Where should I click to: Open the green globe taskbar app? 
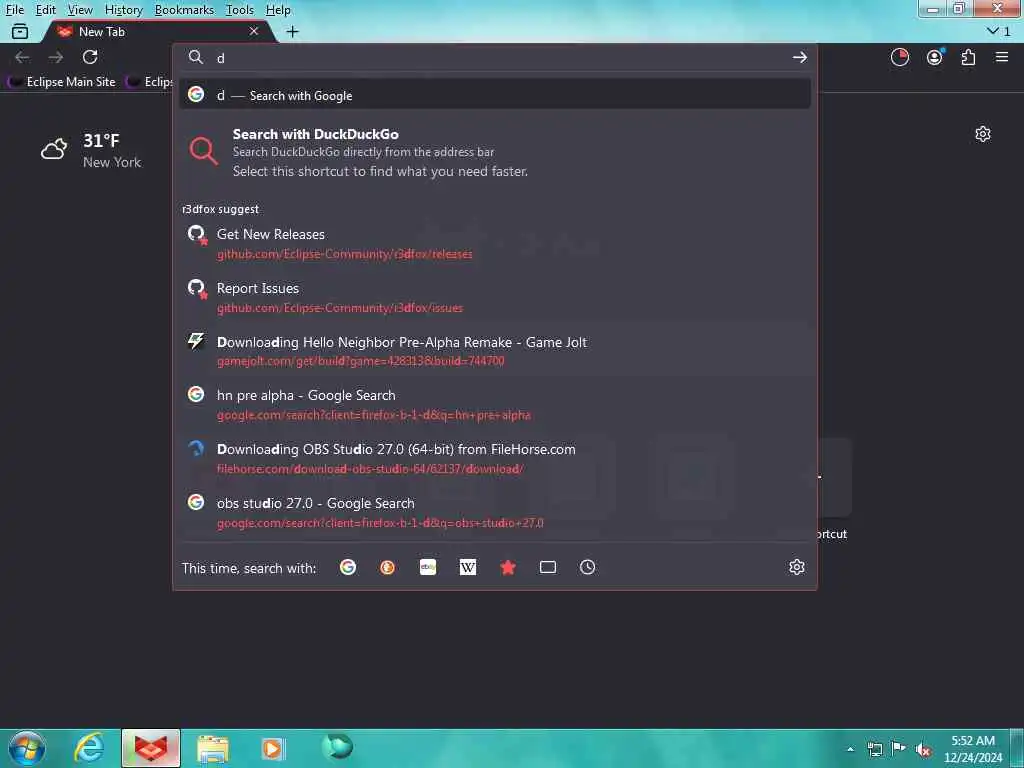coord(338,747)
